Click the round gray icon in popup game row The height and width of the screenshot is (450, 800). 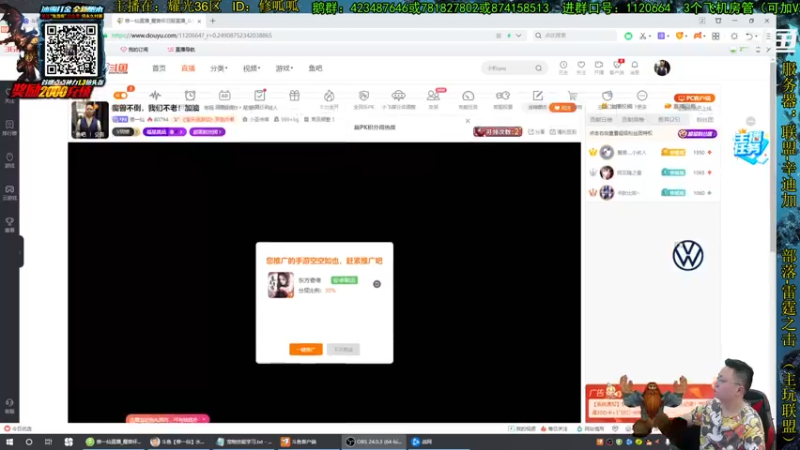click(x=377, y=284)
